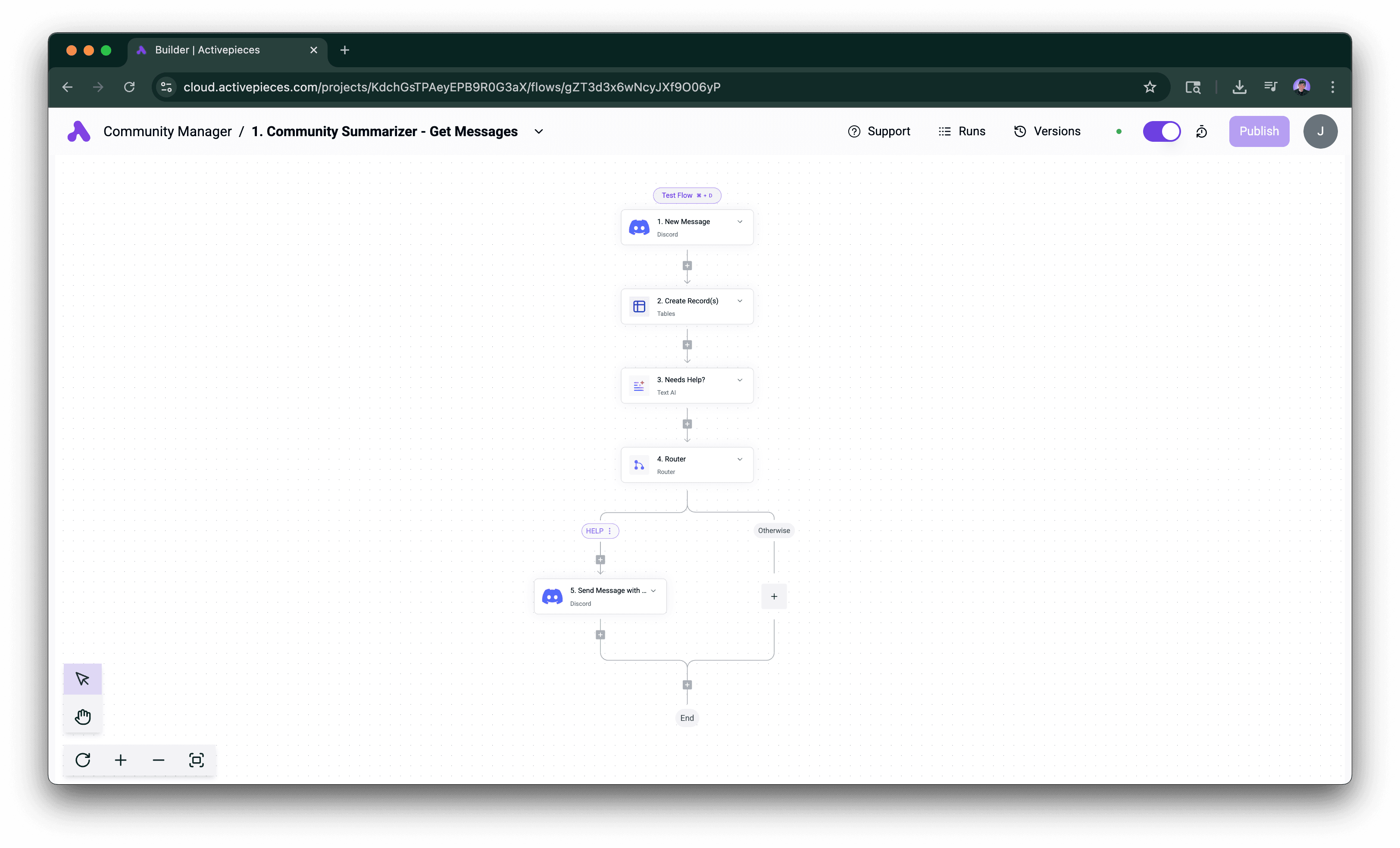Open Chrome downloads icon
This screenshot has height=848, width=1400.
(1240, 87)
